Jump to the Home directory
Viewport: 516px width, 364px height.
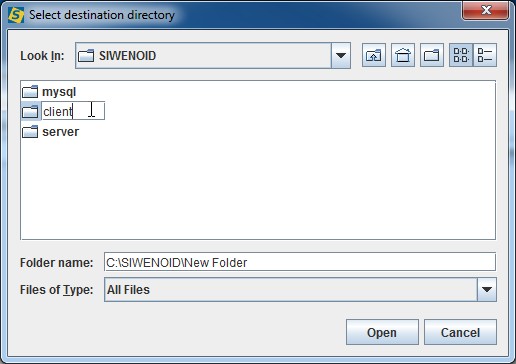coord(403,55)
